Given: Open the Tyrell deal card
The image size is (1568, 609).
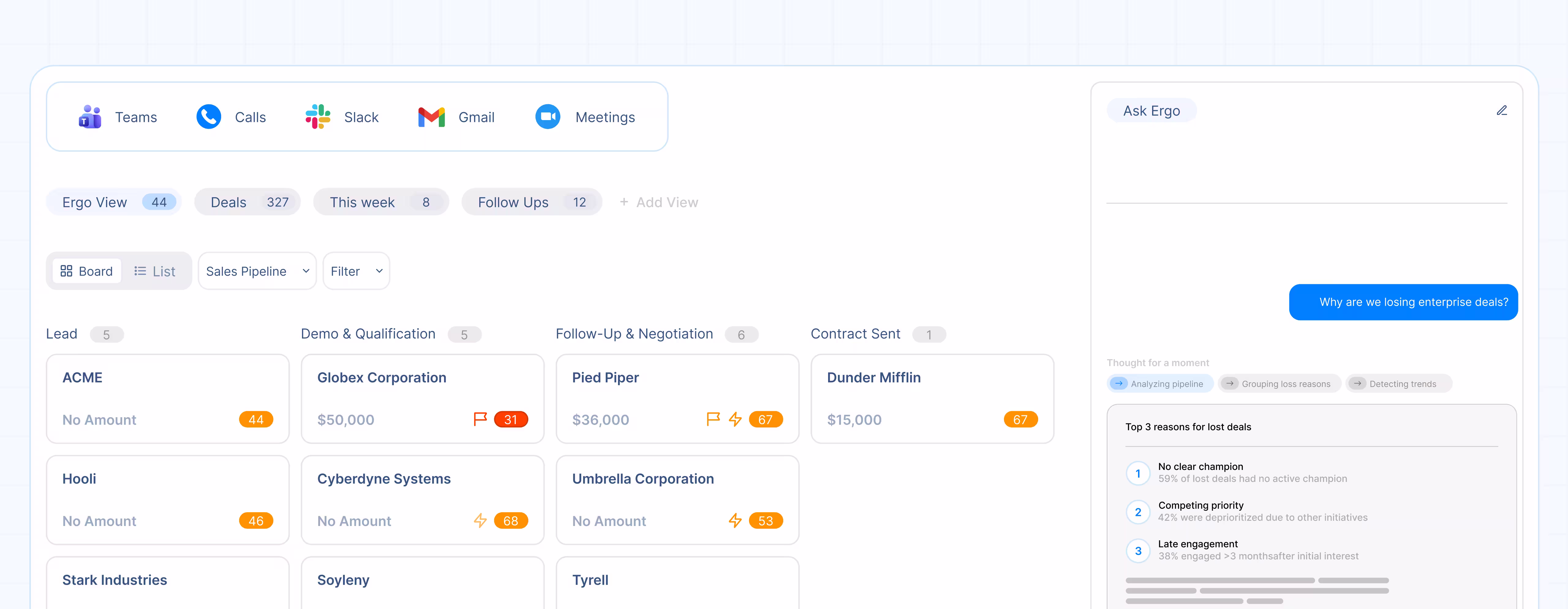Looking at the screenshot, I should point(677,583).
